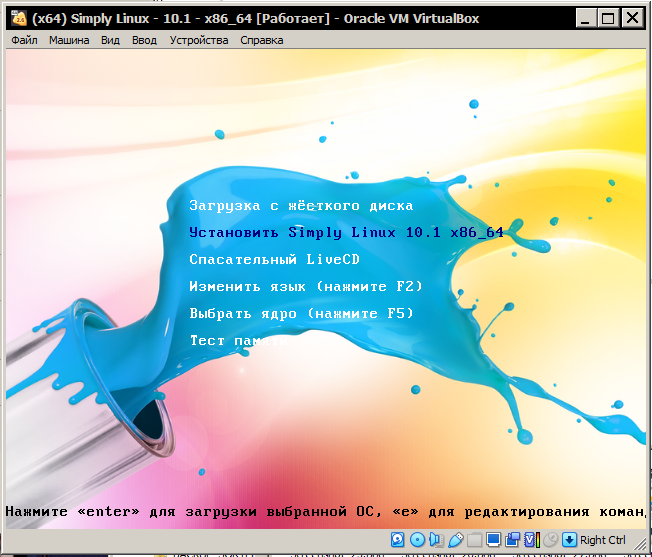
Task: Click the Right Ctrl host key label
Action: 603,540
